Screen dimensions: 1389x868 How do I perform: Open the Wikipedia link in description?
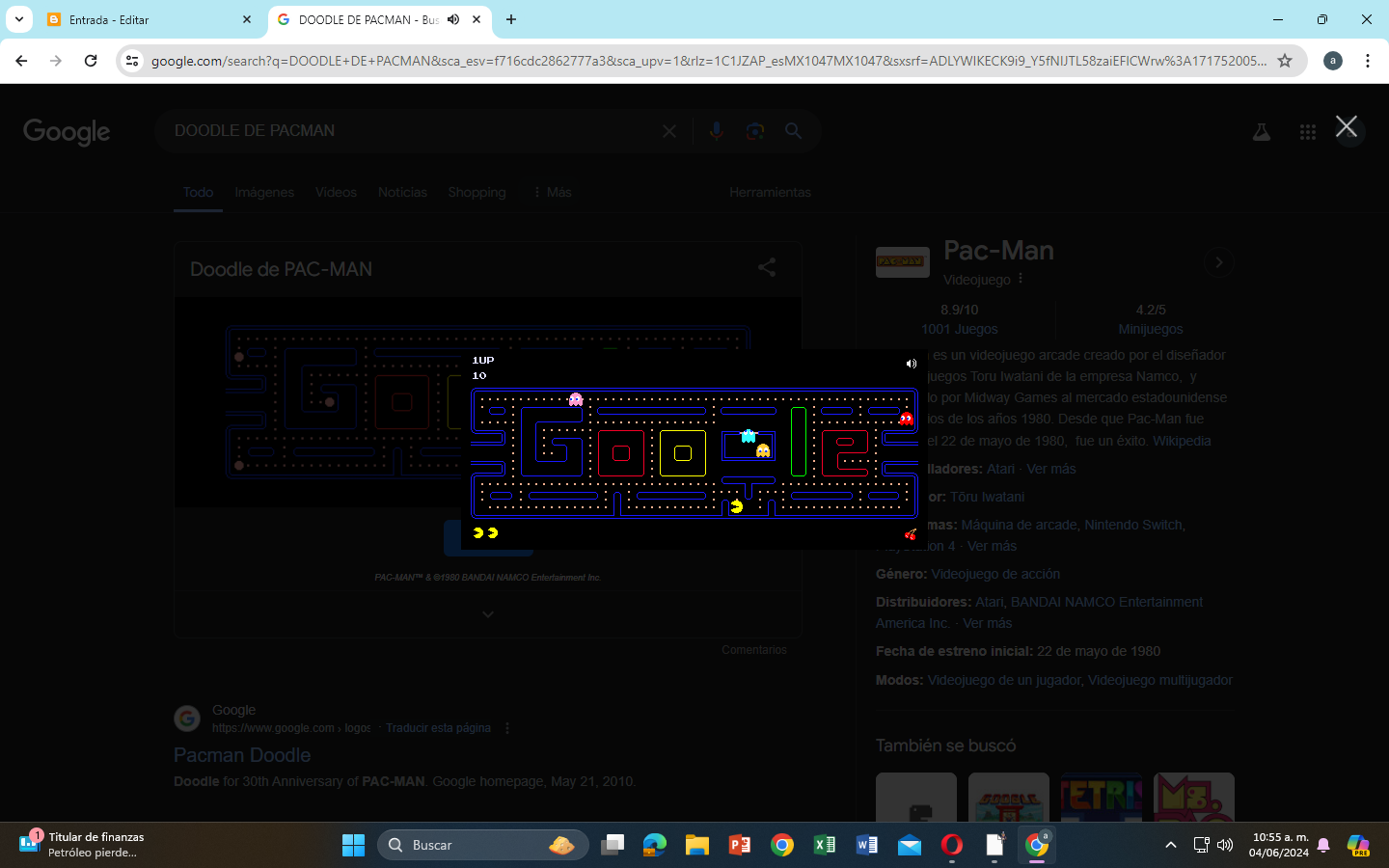coord(1182,441)
